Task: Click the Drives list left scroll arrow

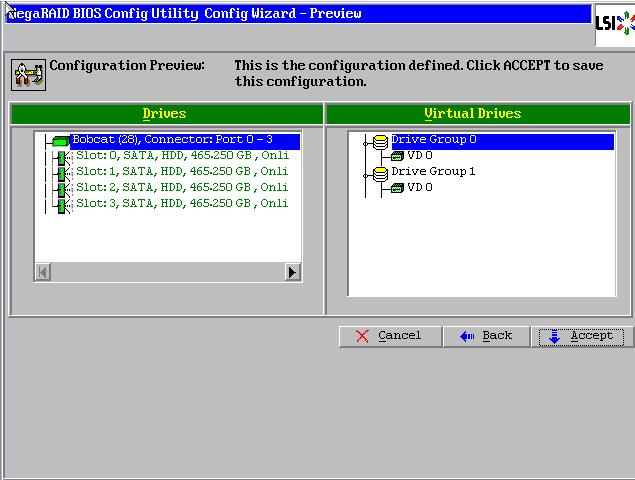Action: click(43, 272)
